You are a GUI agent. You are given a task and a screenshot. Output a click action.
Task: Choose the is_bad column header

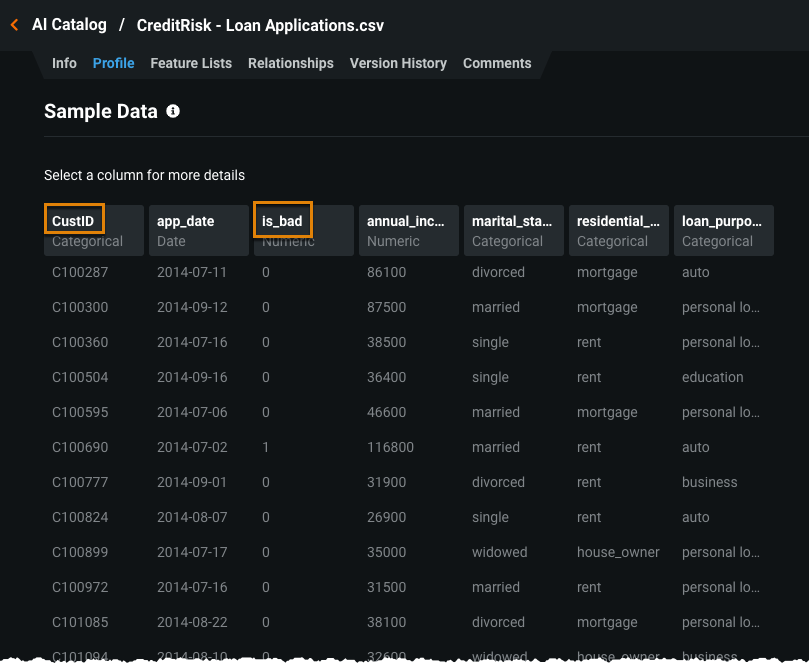283,221
